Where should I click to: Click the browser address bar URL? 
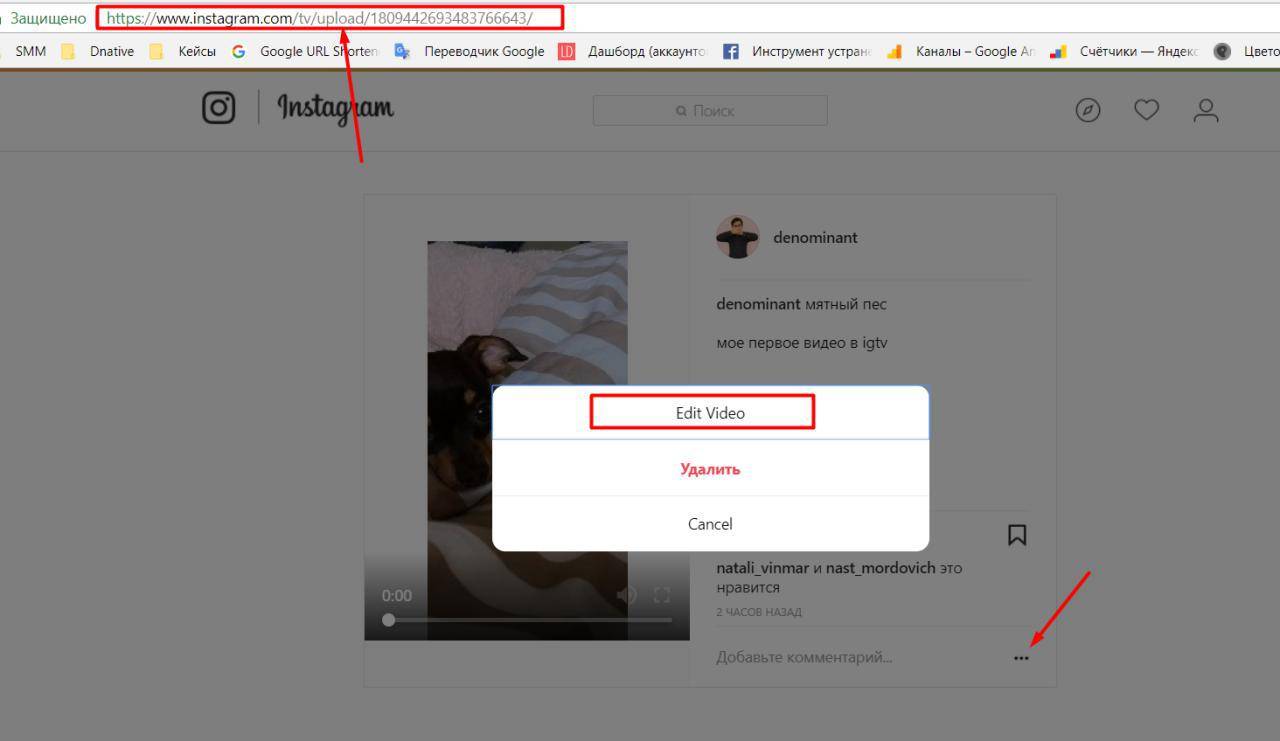tap(330, 18)
